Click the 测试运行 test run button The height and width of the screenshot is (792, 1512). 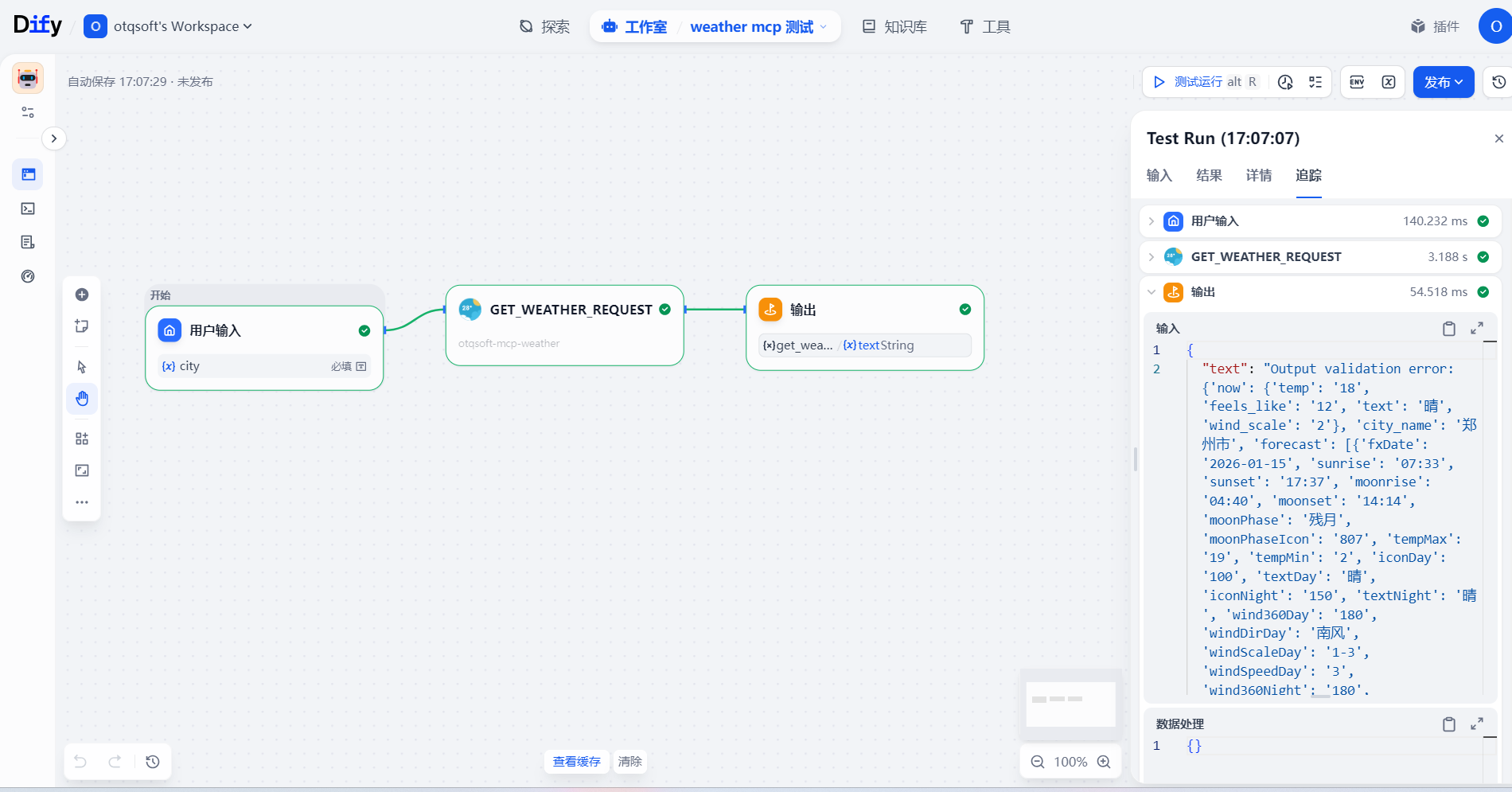pyautogui.click(x=1204, y=82)
